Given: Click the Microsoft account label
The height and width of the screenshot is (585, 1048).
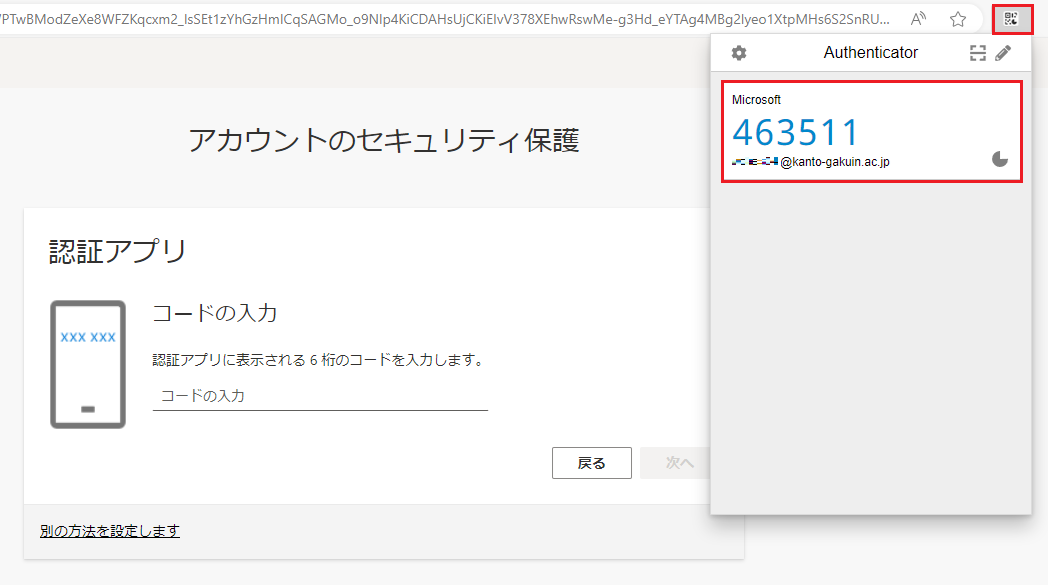Looking at the screenshot, I should pos(756,100).
